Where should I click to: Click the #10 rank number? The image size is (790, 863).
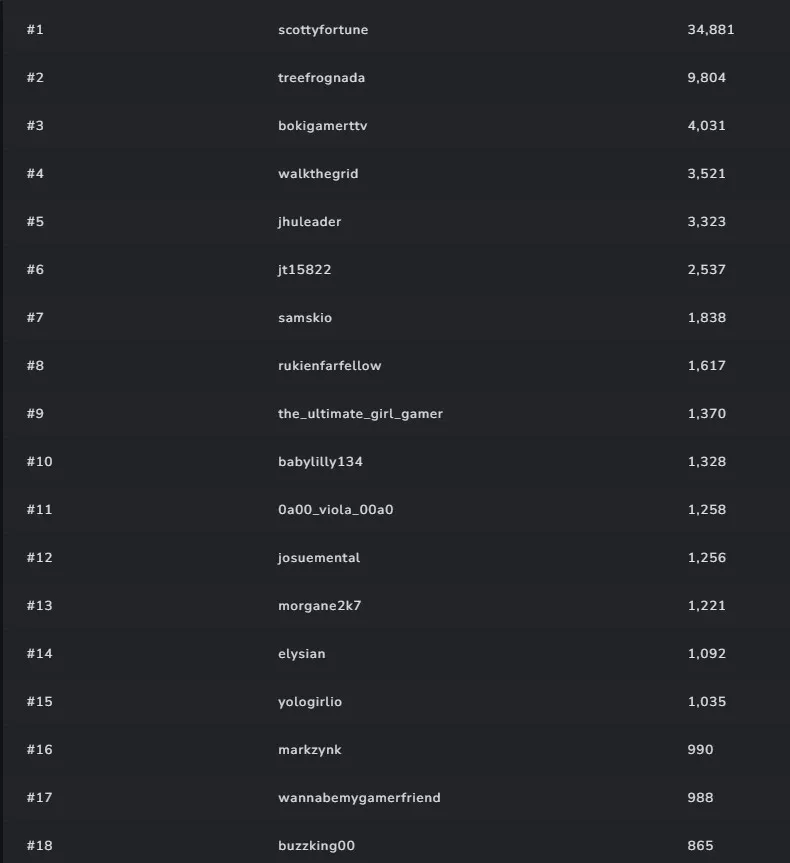[39, 462]
